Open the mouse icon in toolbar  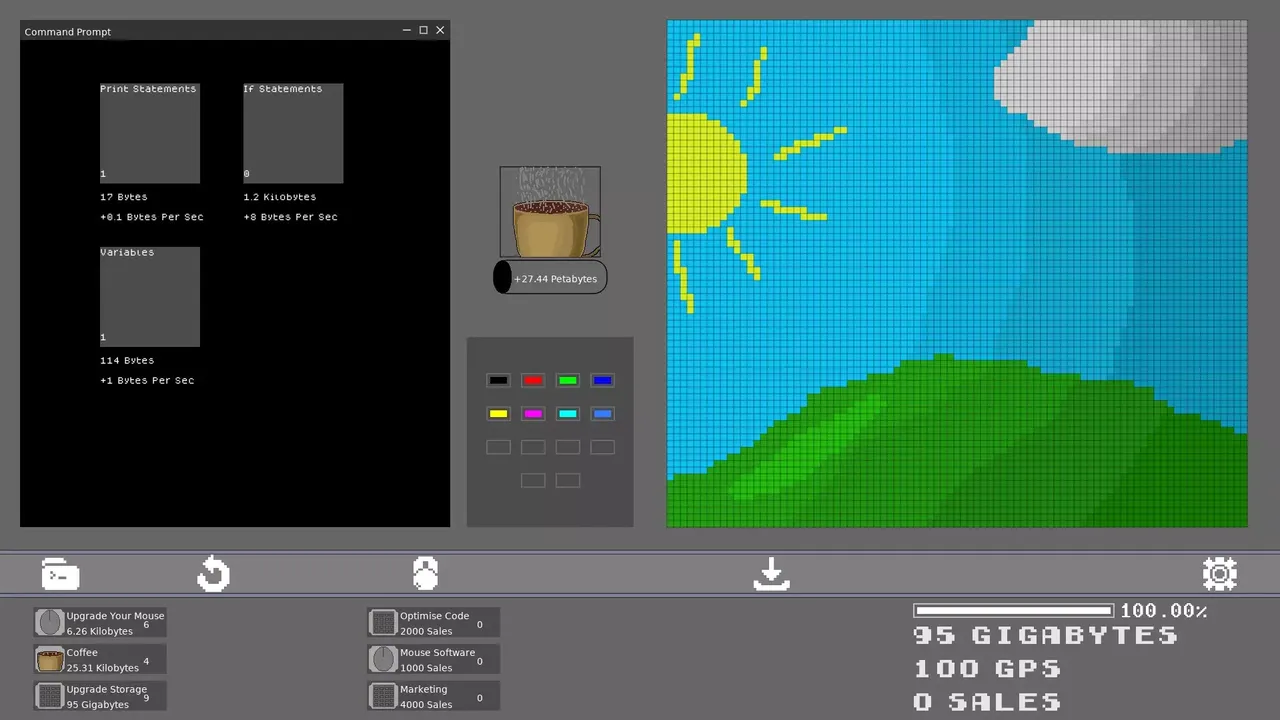point(425,574)
